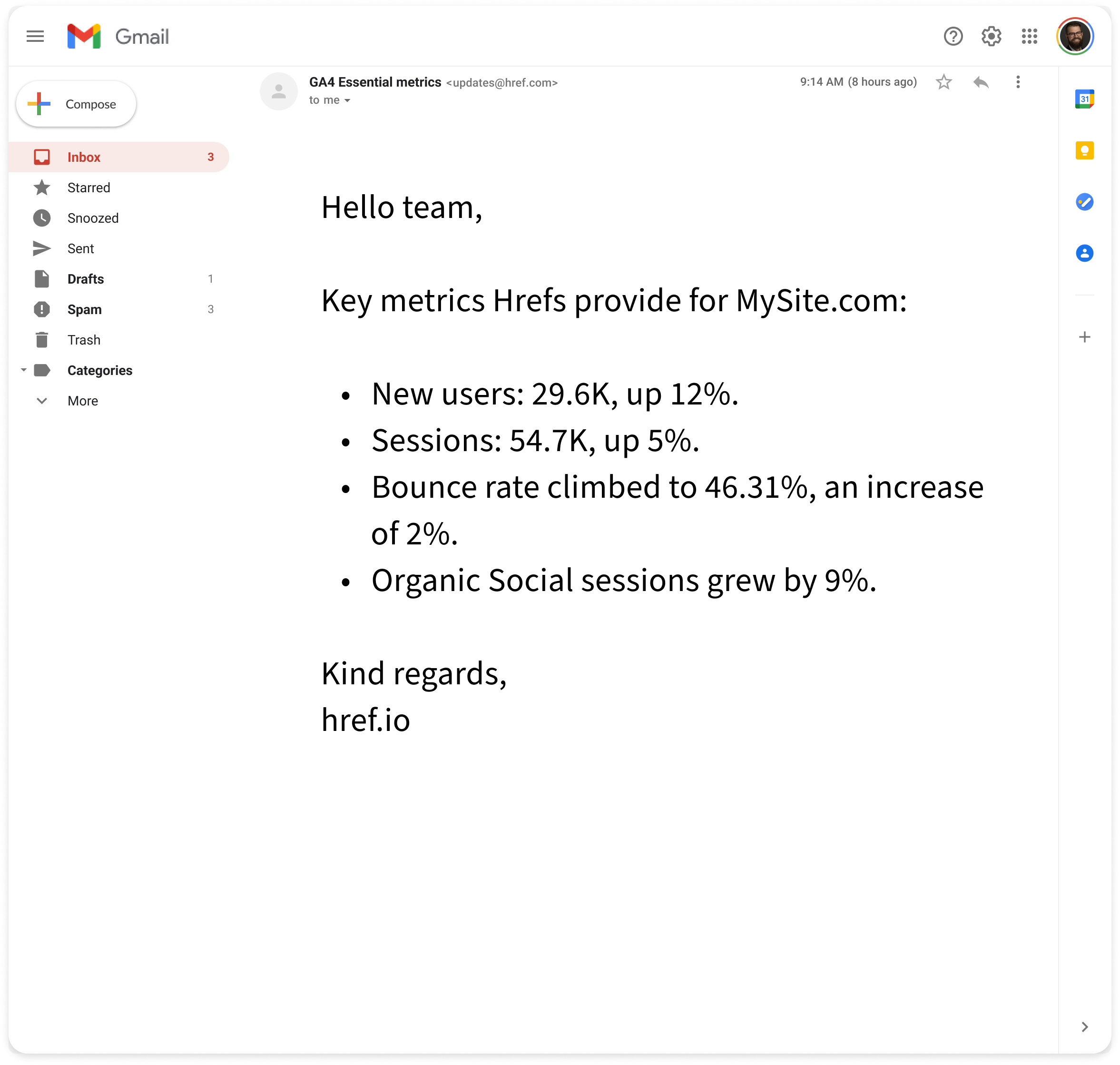Viewport: 1120px width, 1065px height.
Task: Open Google Keep side panel
Action: (1084, 150)
